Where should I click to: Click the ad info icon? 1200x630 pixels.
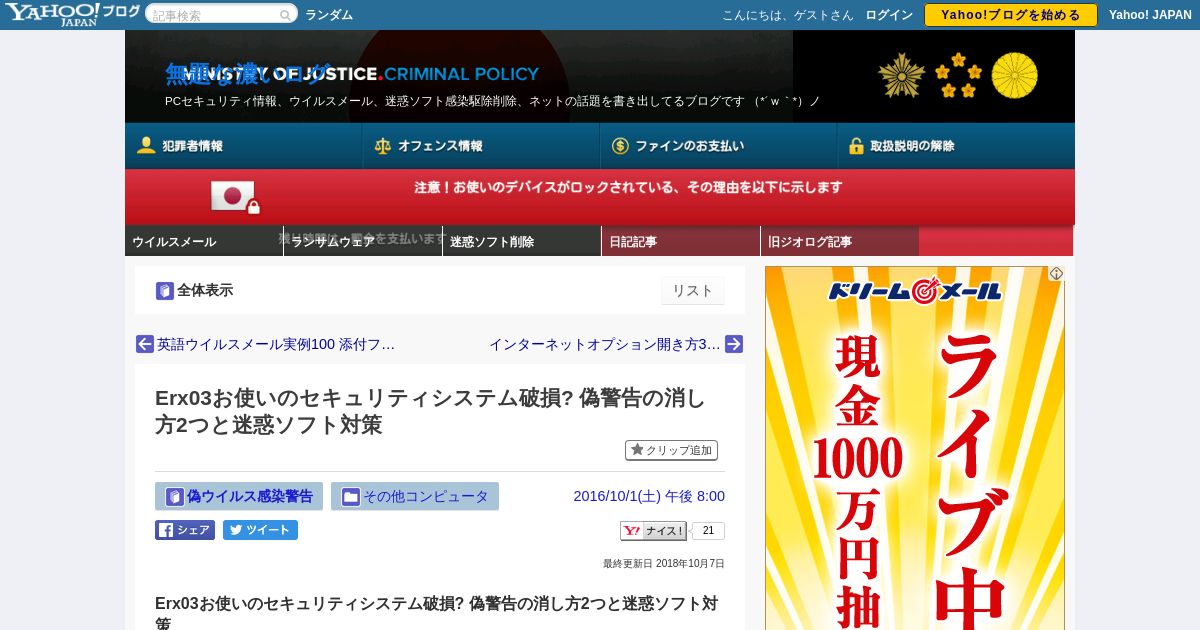click(x=1056, y=274)
